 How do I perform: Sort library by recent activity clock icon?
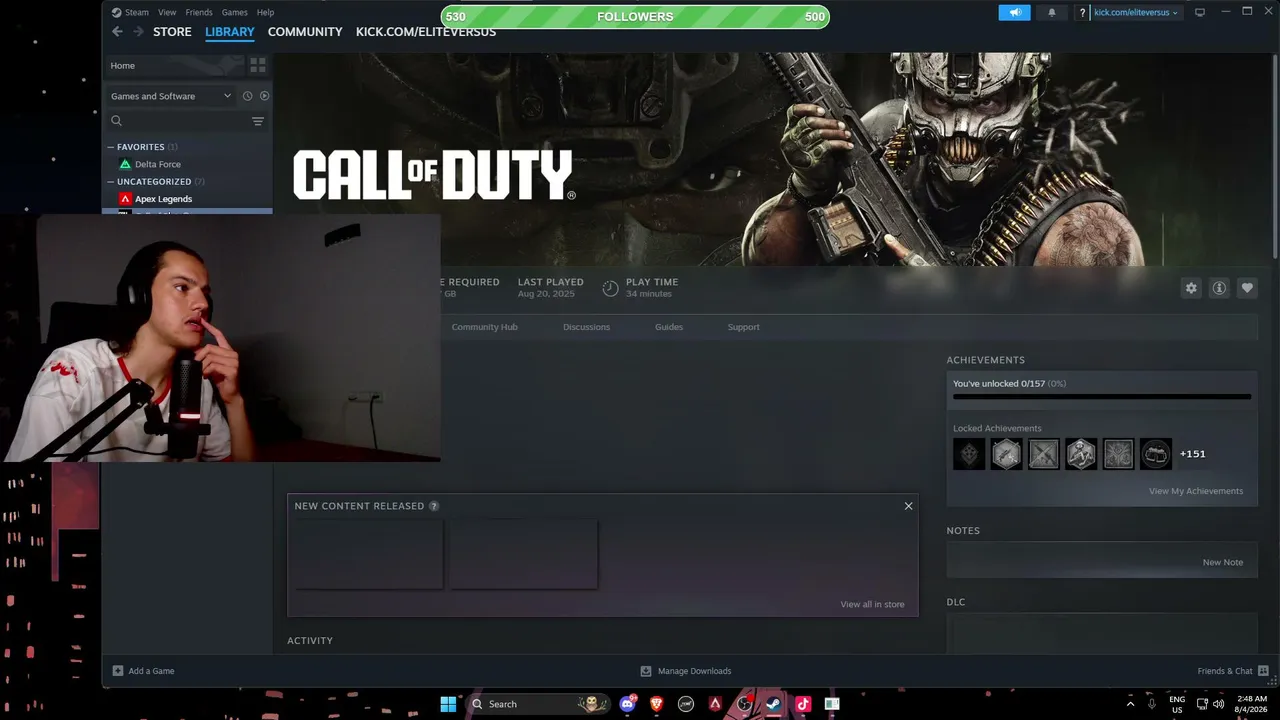coord(247,96)
